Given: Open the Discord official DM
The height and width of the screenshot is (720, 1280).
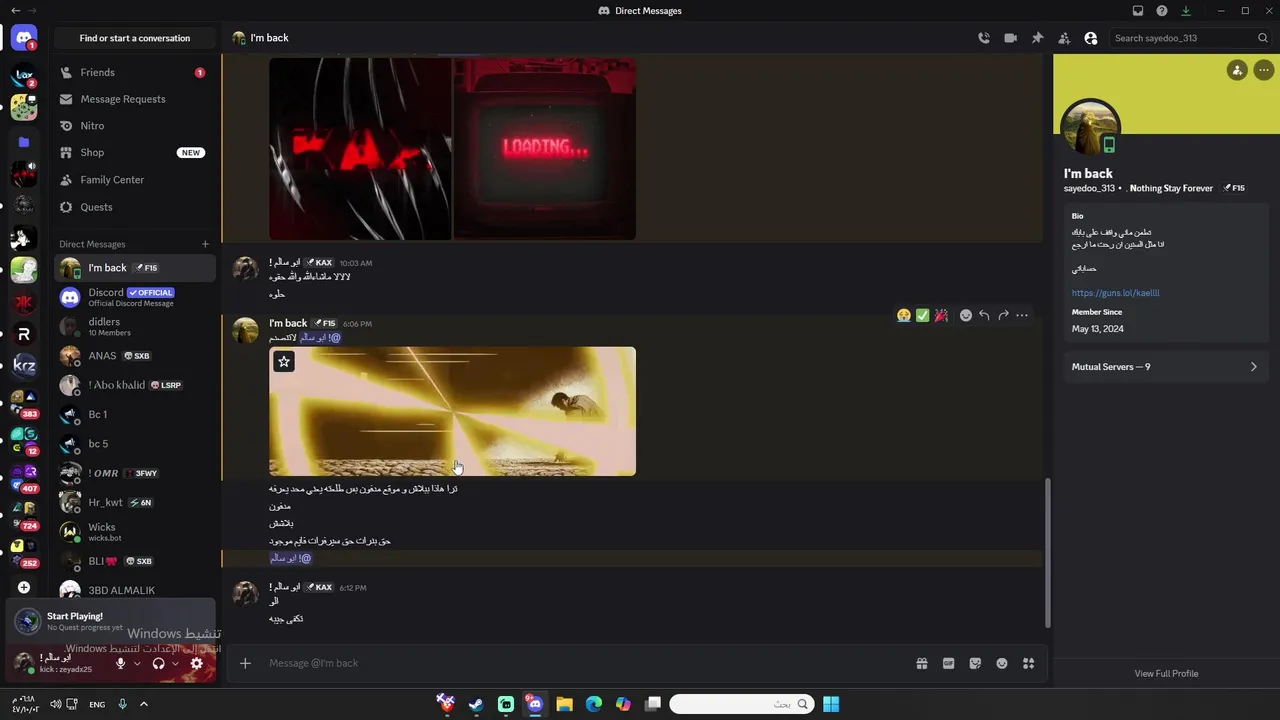Looking at the screenshot, I should click(135, 297).
